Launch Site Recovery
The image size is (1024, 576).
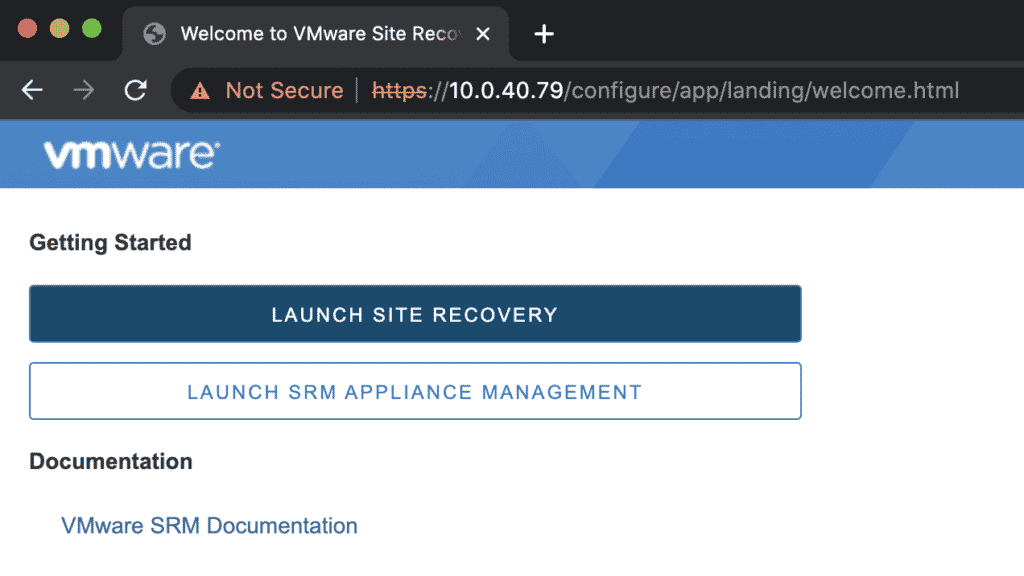coord(415,314)
